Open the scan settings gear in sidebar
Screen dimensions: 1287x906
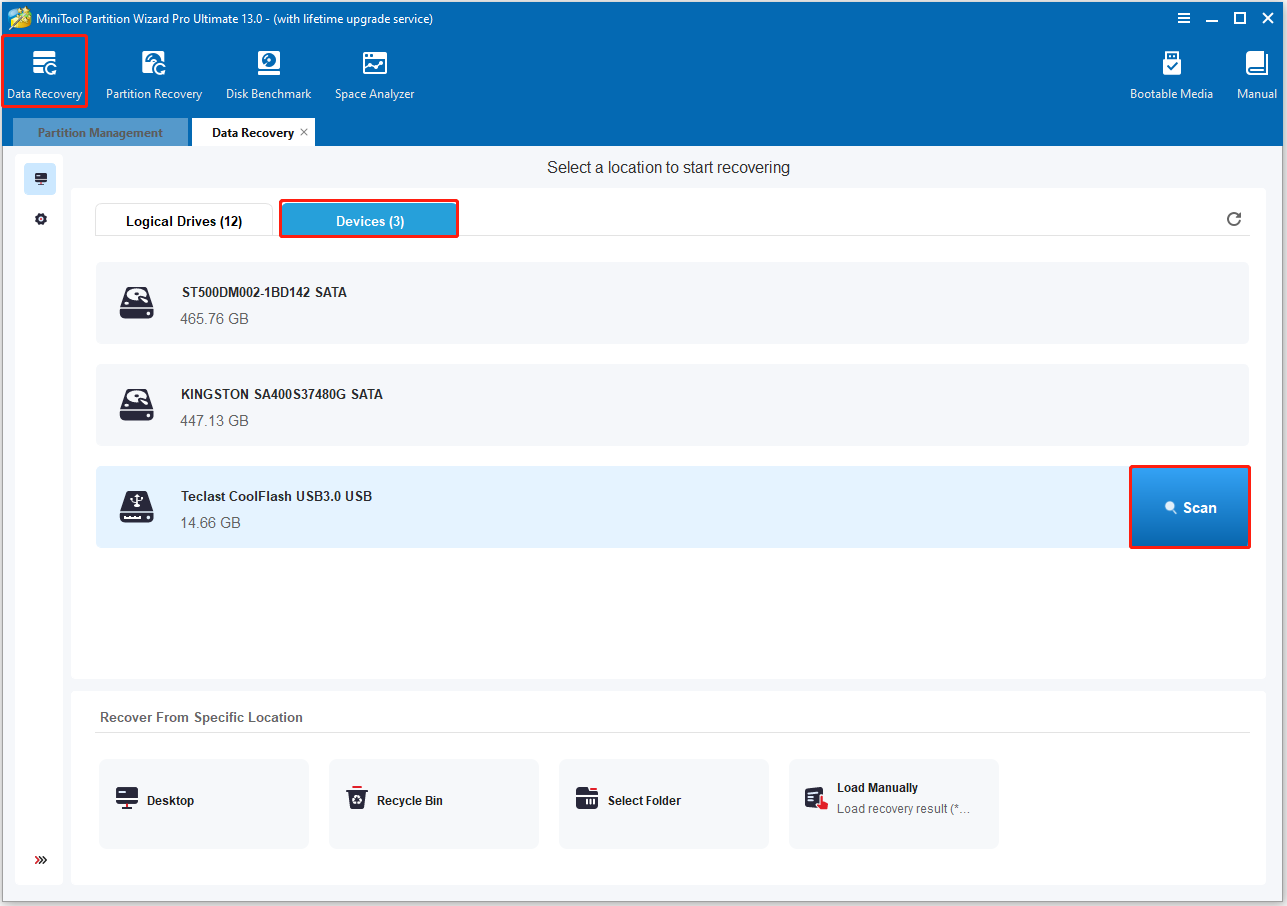pyautogui.click(x=40, y=218)
